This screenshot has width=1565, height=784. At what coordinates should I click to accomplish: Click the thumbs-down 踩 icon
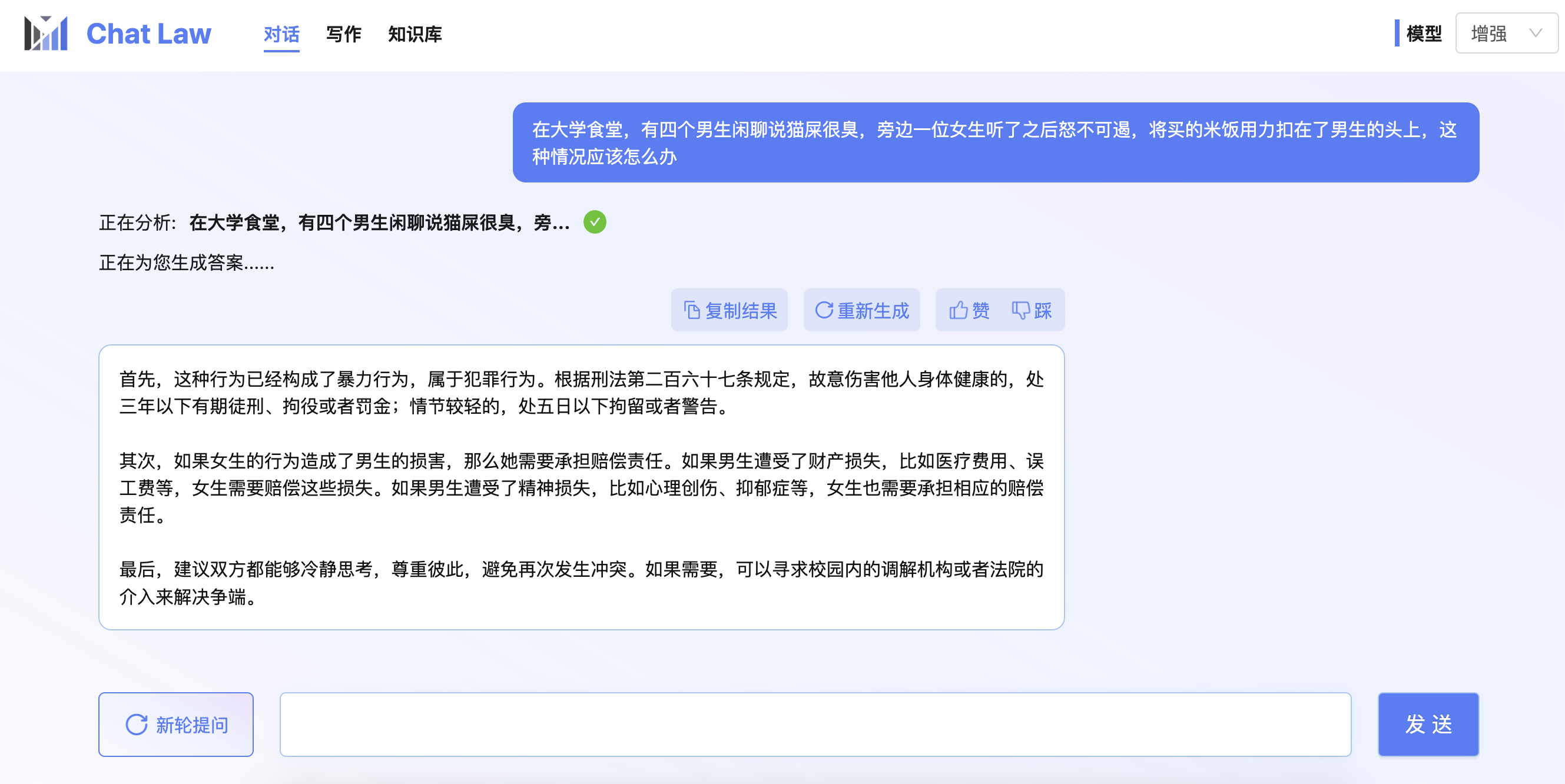[1020, 310]
